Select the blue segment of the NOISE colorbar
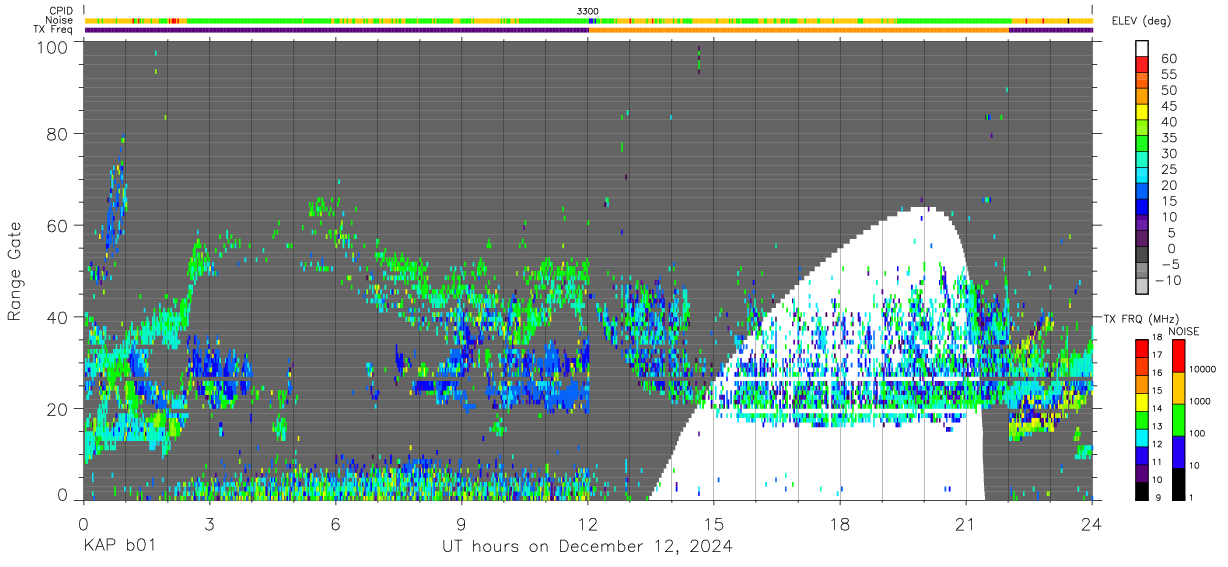This screenshot has width=1228, height=567. point(1179,452)
